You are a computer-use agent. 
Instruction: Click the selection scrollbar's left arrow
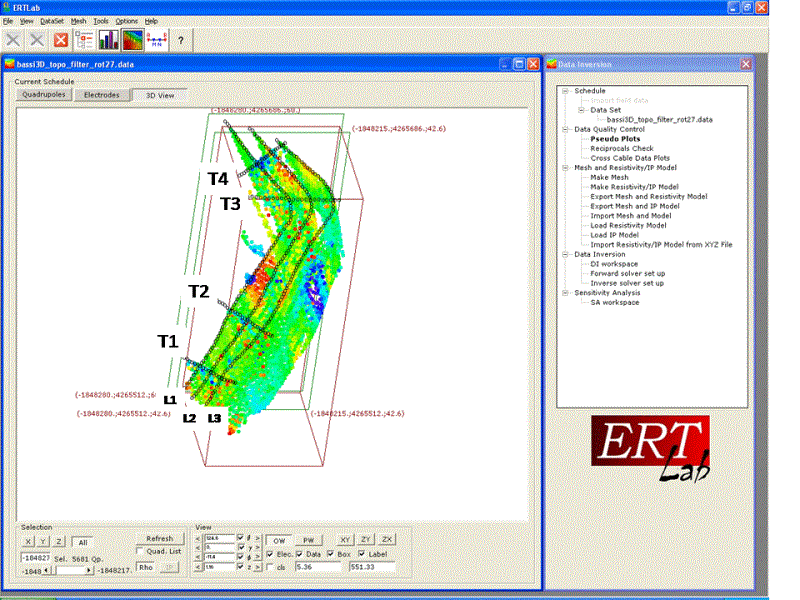[46, 570]
